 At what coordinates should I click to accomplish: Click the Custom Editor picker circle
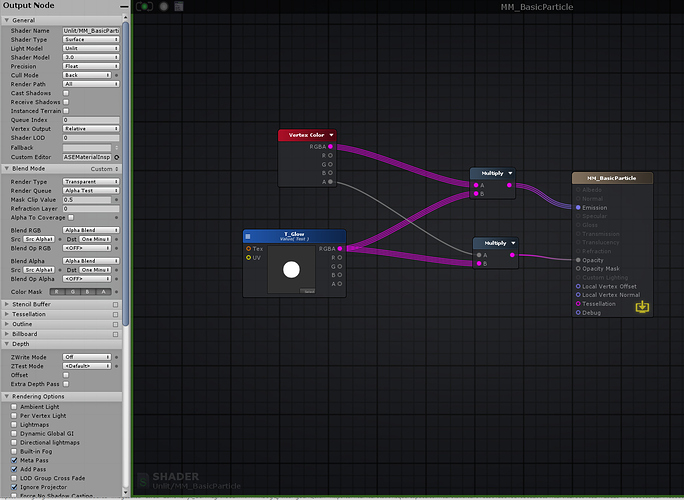116,157
